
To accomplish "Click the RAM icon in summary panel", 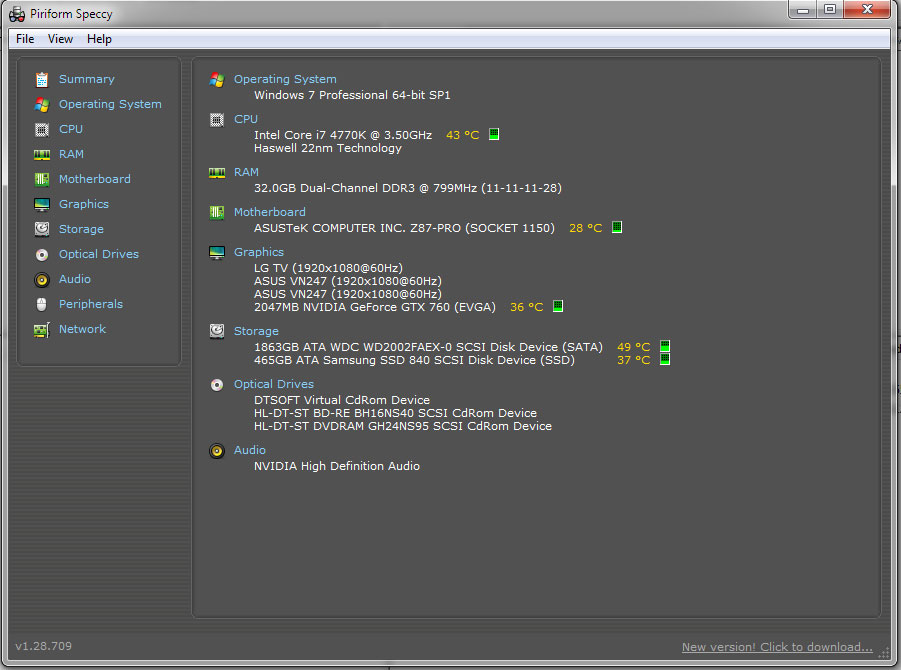I will coord(217,172).
